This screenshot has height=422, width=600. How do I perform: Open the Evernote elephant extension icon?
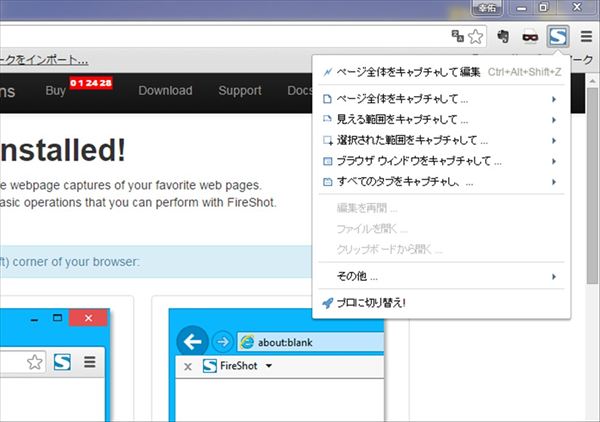tap(503, 37)
